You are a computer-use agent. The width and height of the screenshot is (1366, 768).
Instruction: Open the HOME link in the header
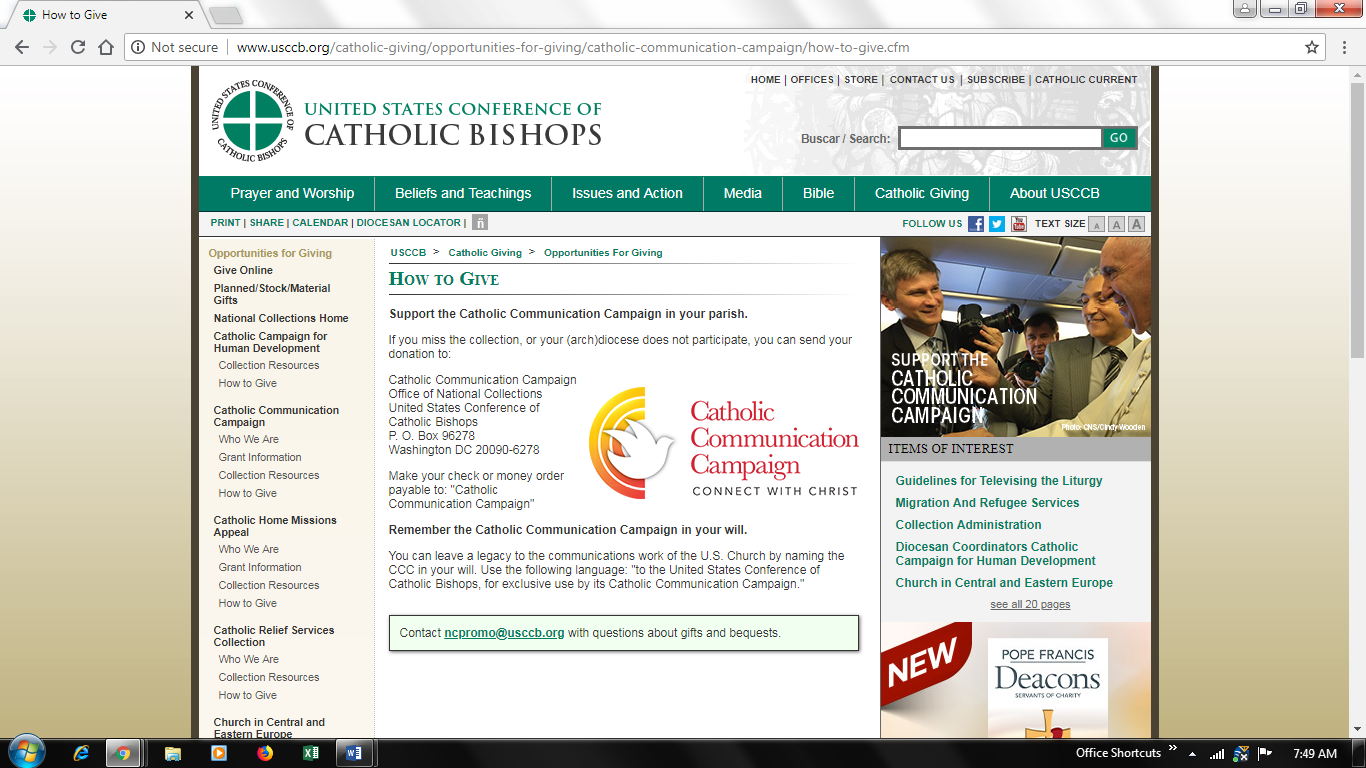766,80
